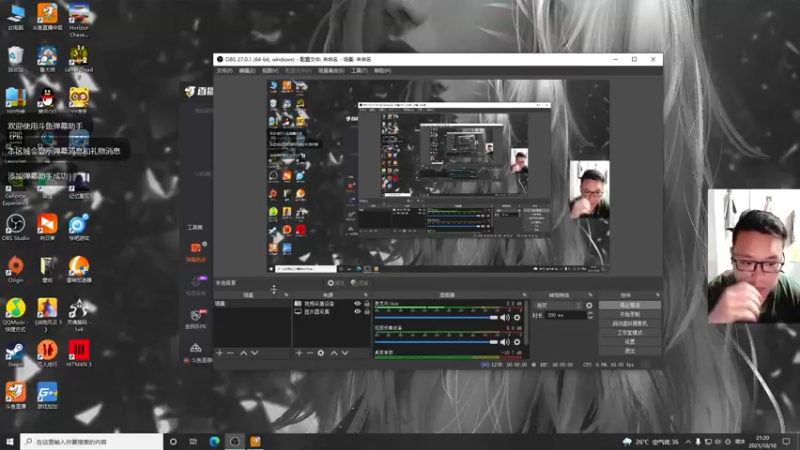The image size is (800, 450).
Task: Add a scene with the plus icon
Action: pyautogui.click(x=219, y=353)
